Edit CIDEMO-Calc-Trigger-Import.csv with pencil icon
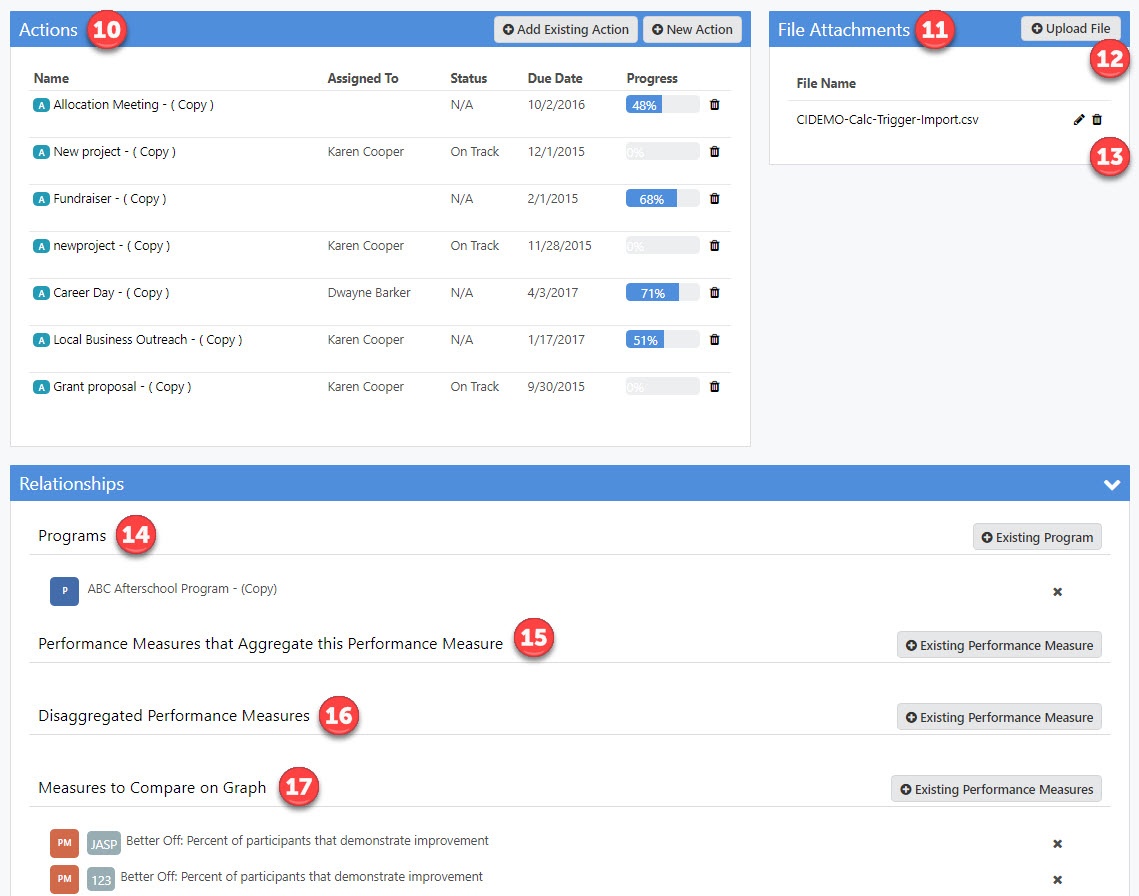This screenshot has width=1139, height=896. (1079, 120)
